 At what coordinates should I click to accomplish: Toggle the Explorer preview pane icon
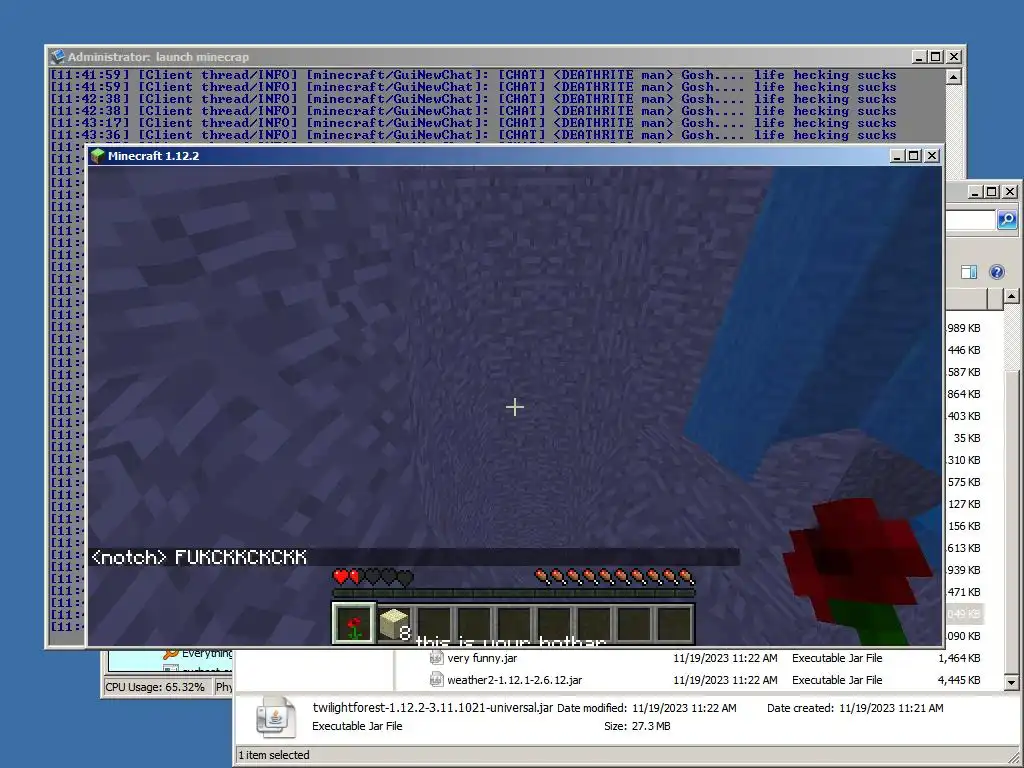click(969, 272)
